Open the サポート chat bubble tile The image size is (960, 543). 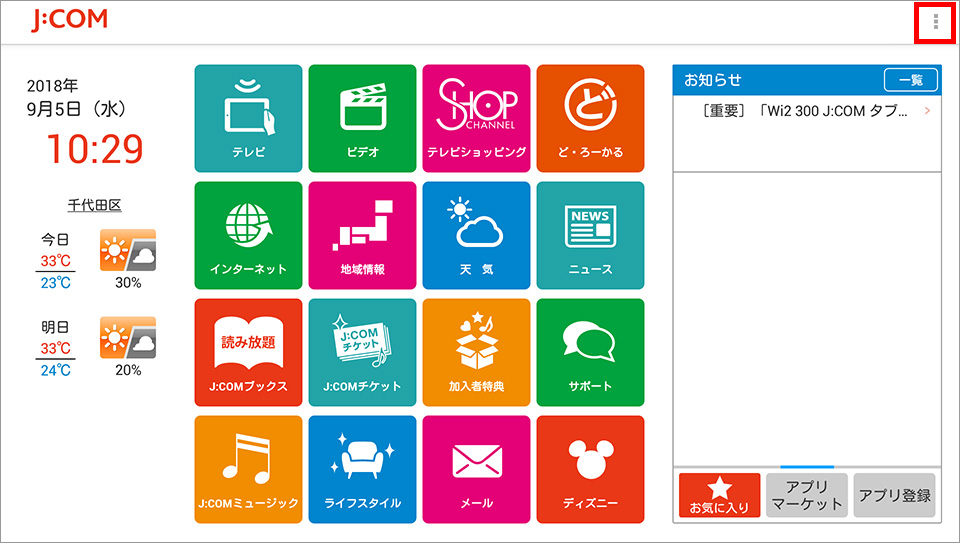click(x=590, y=353)
